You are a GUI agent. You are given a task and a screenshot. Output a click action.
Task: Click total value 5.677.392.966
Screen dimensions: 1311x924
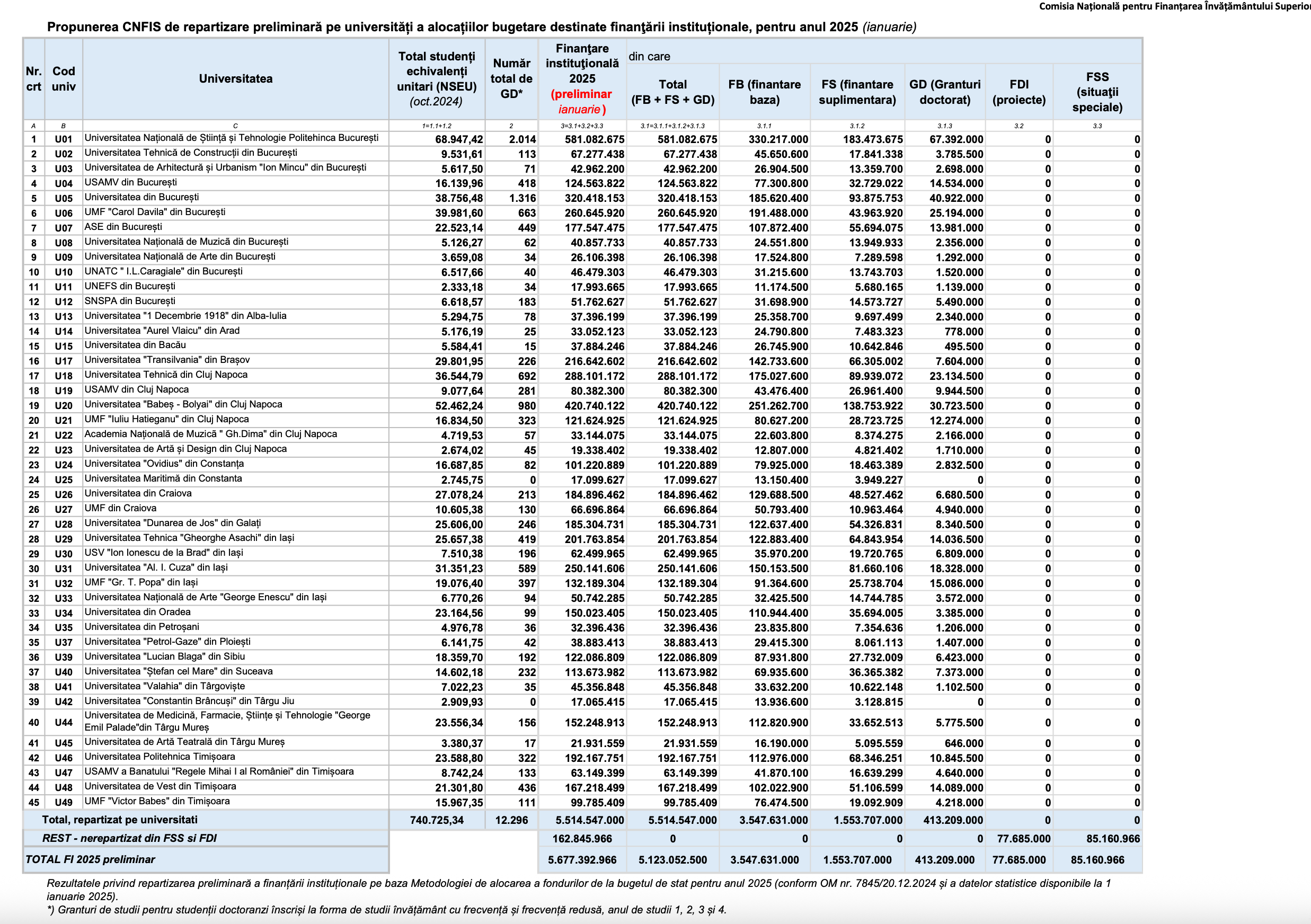point(582,860)
